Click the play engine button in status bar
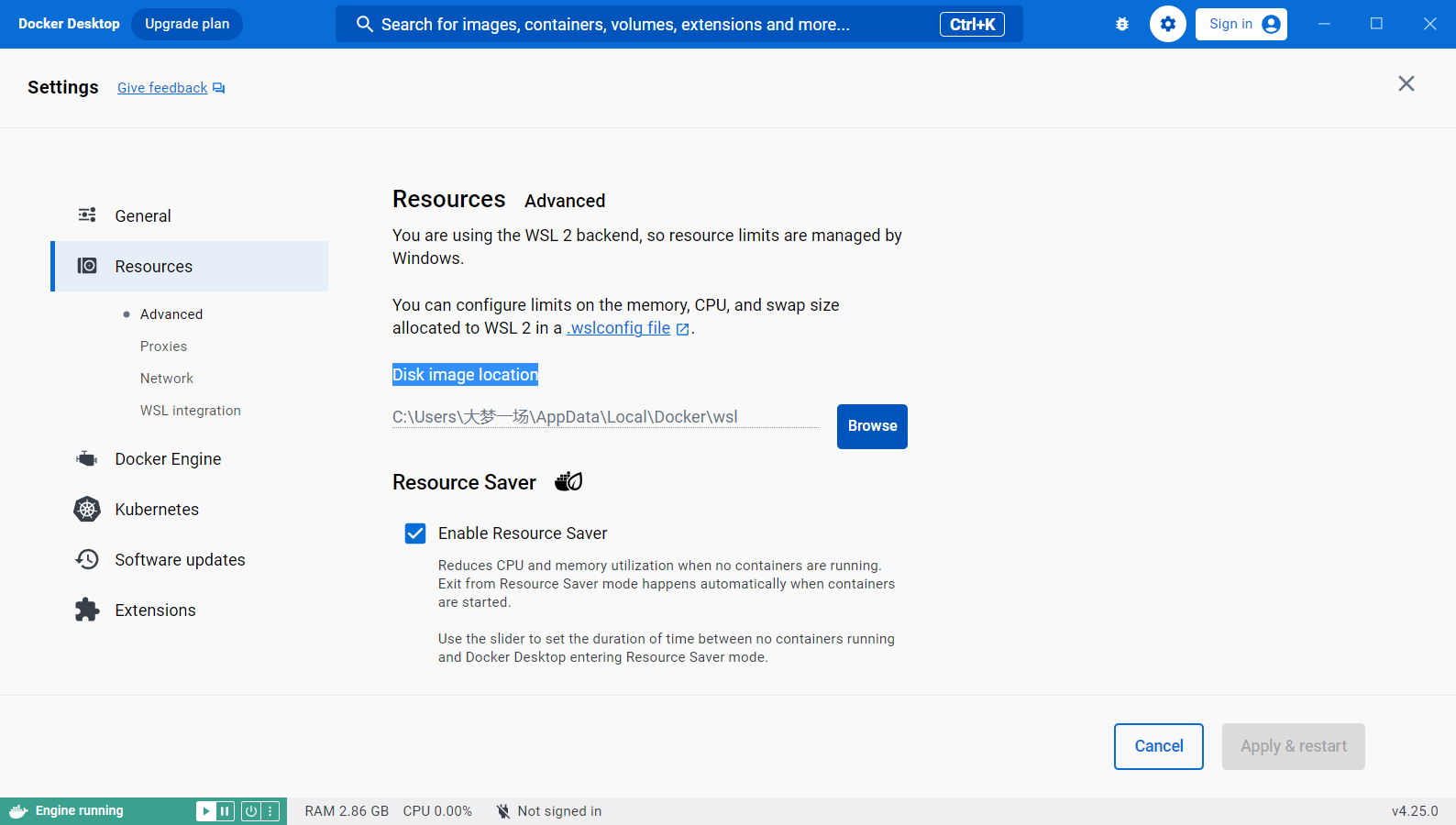Viewport: 1456px width, 825px height. click(206, 811)
